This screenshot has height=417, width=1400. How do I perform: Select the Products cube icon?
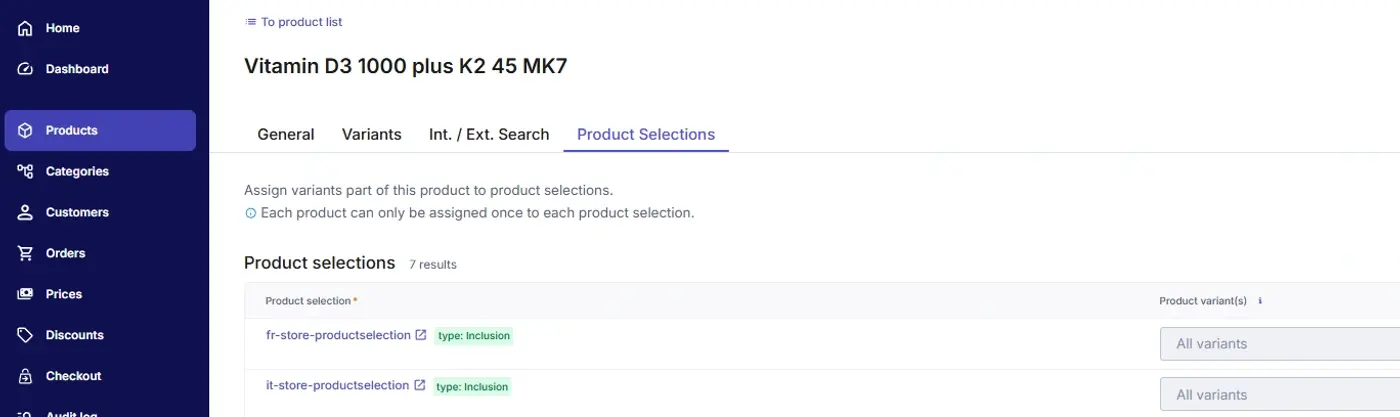[x=26, y=130]
